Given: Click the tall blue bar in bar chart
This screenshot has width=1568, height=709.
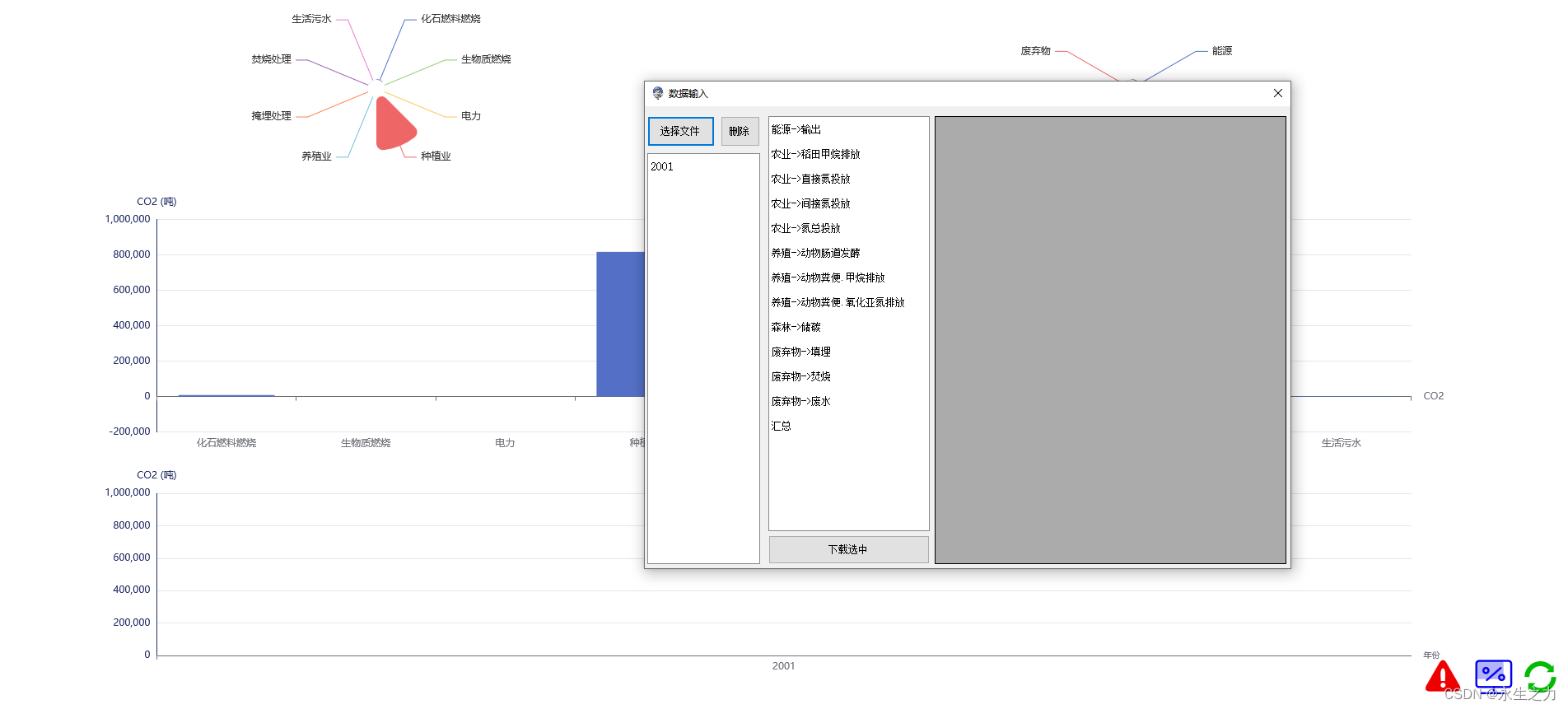Looking at the screenshot, I should (x=620, y=324).
